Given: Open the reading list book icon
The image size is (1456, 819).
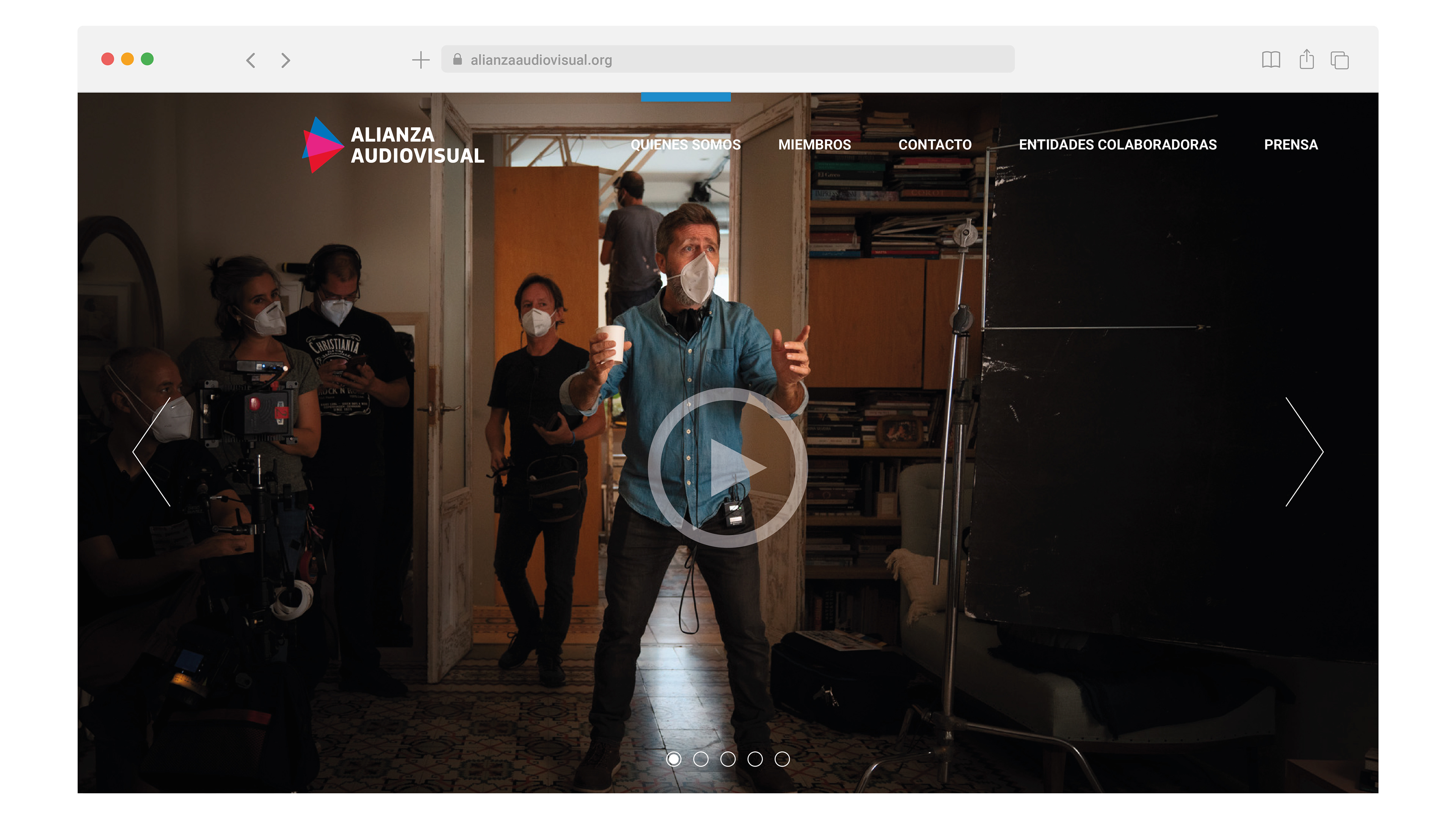Looking at the screenshot, I should pos(1271,60).
